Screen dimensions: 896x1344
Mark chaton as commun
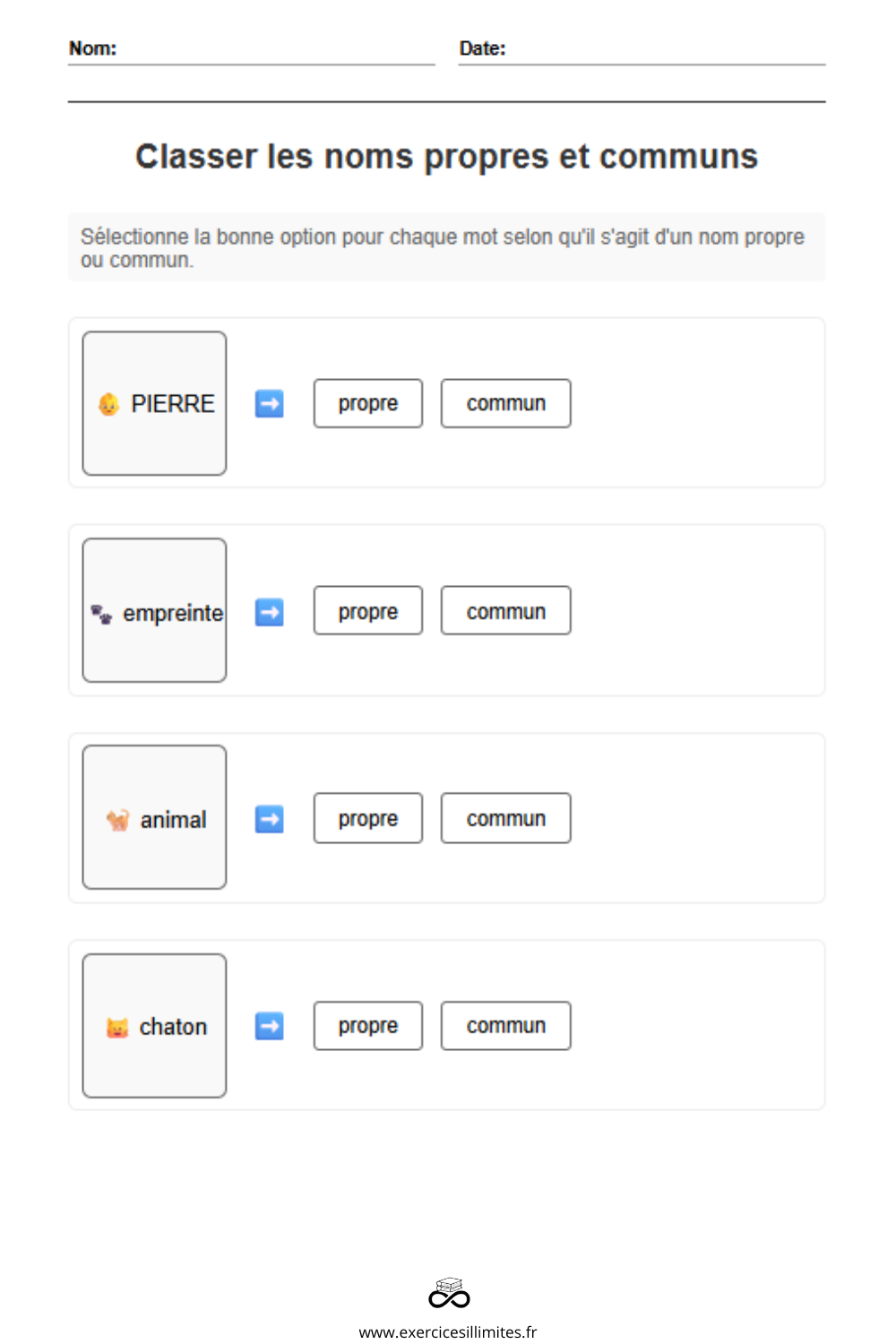(506, 1026)
